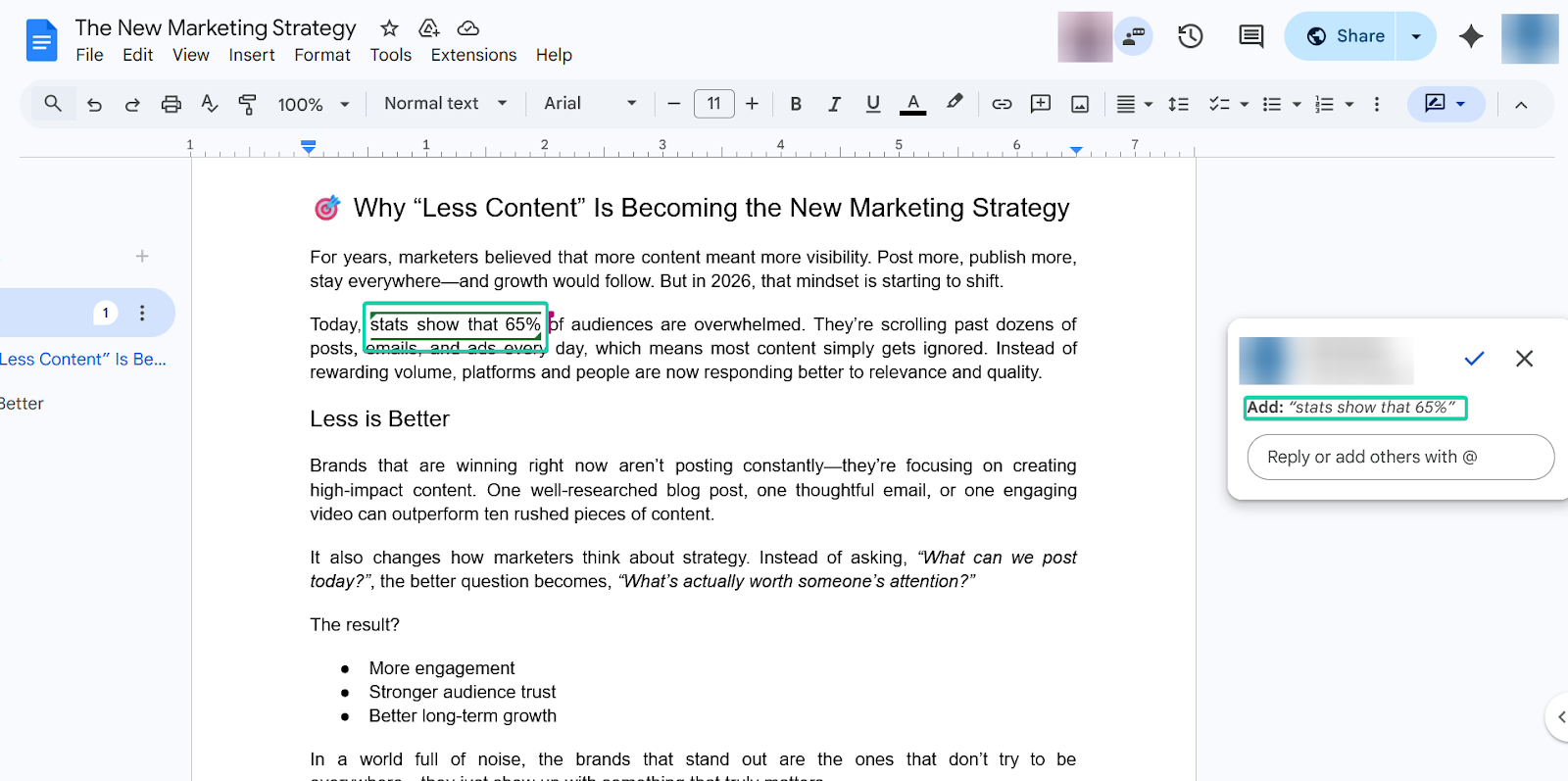The image size is (1568, 781).
Task: Open the version history clock icon
Action: click(1191, 36)
